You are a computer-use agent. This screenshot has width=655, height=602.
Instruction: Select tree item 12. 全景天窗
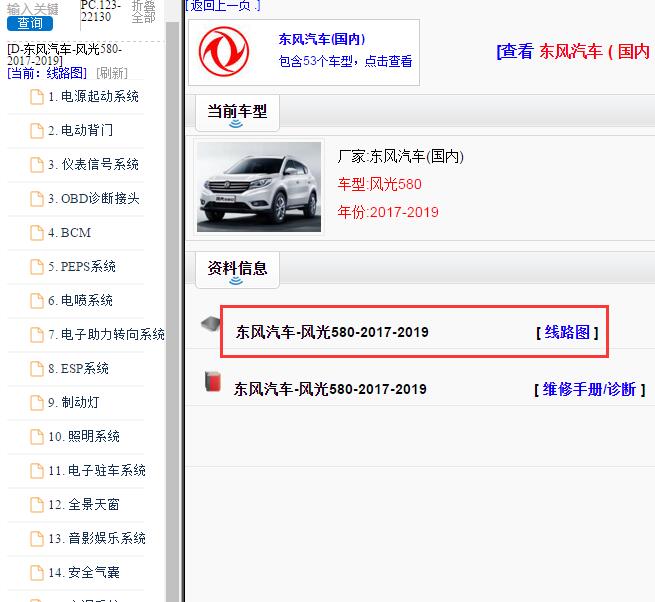[x=84, y=504]
